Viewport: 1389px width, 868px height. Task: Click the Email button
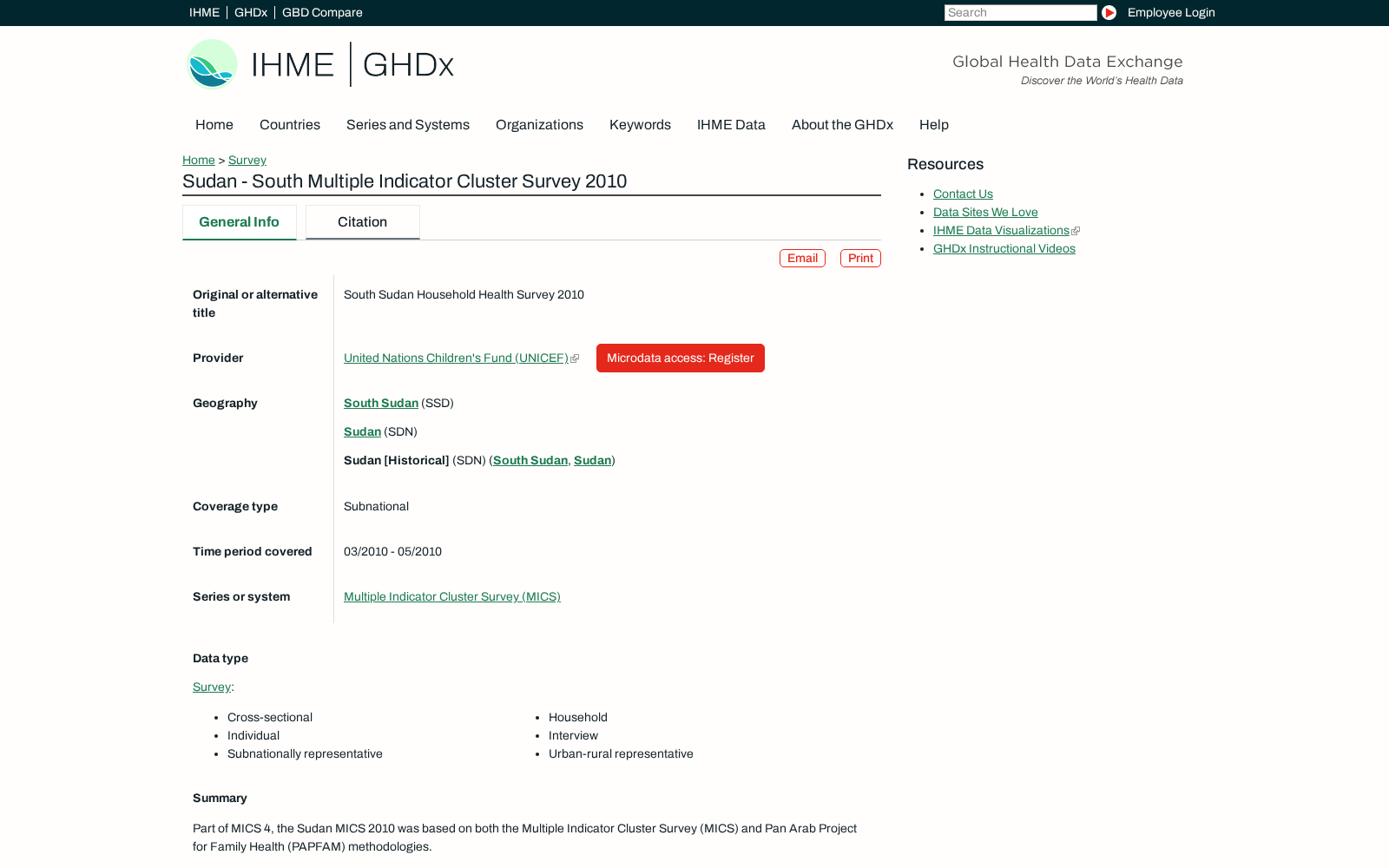point(802,259)
